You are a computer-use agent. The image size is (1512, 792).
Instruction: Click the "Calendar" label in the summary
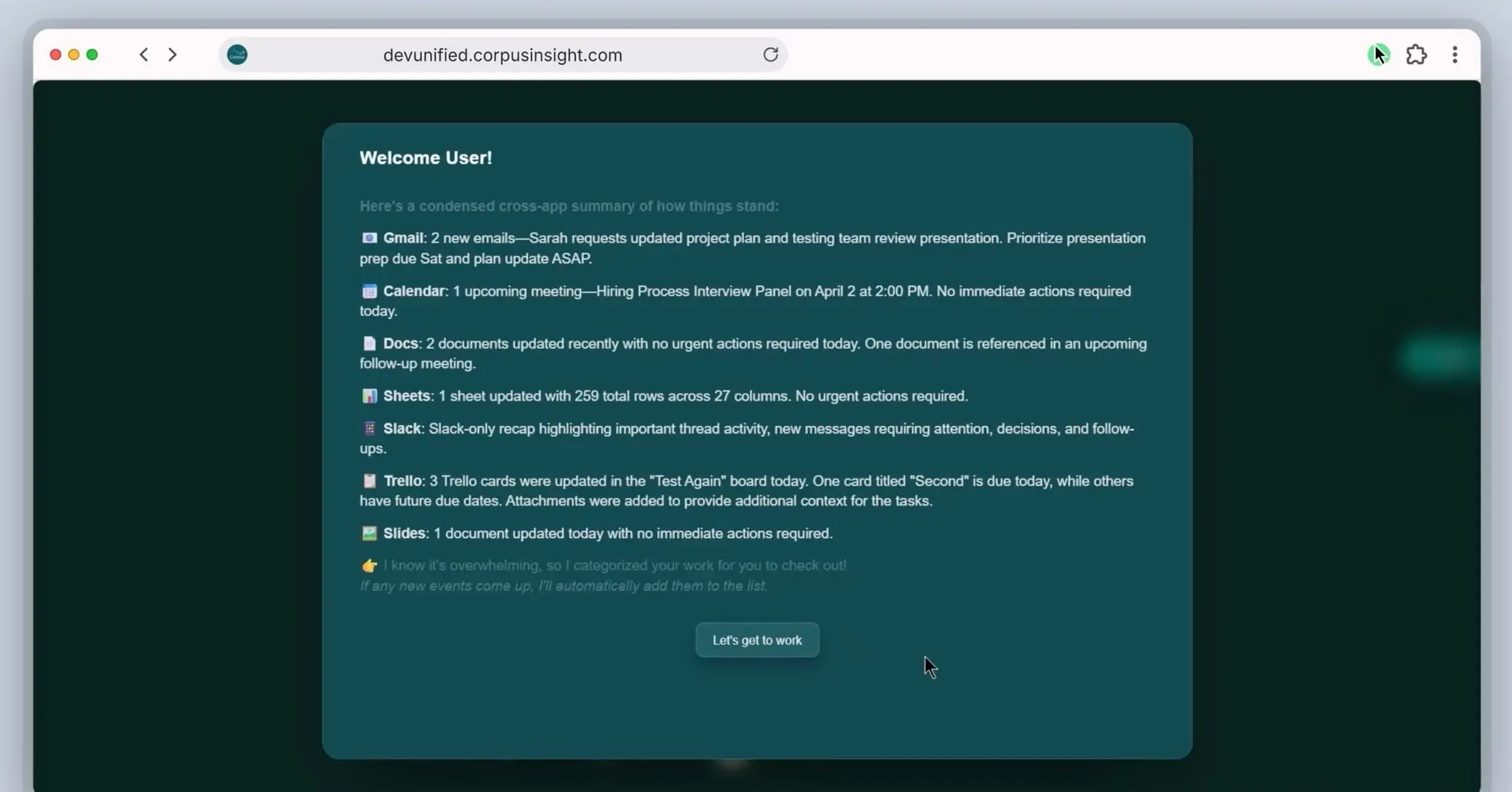click(x=414, y=291)
